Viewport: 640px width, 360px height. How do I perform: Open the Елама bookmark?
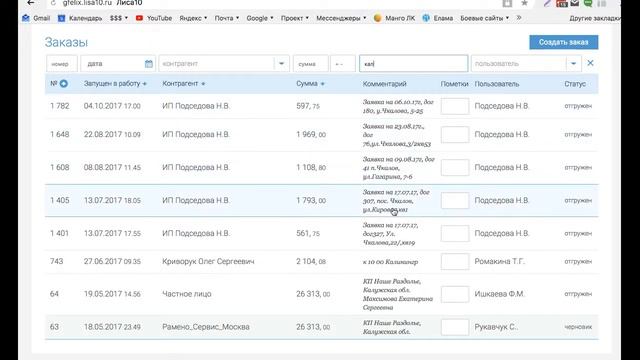[438, 18]
